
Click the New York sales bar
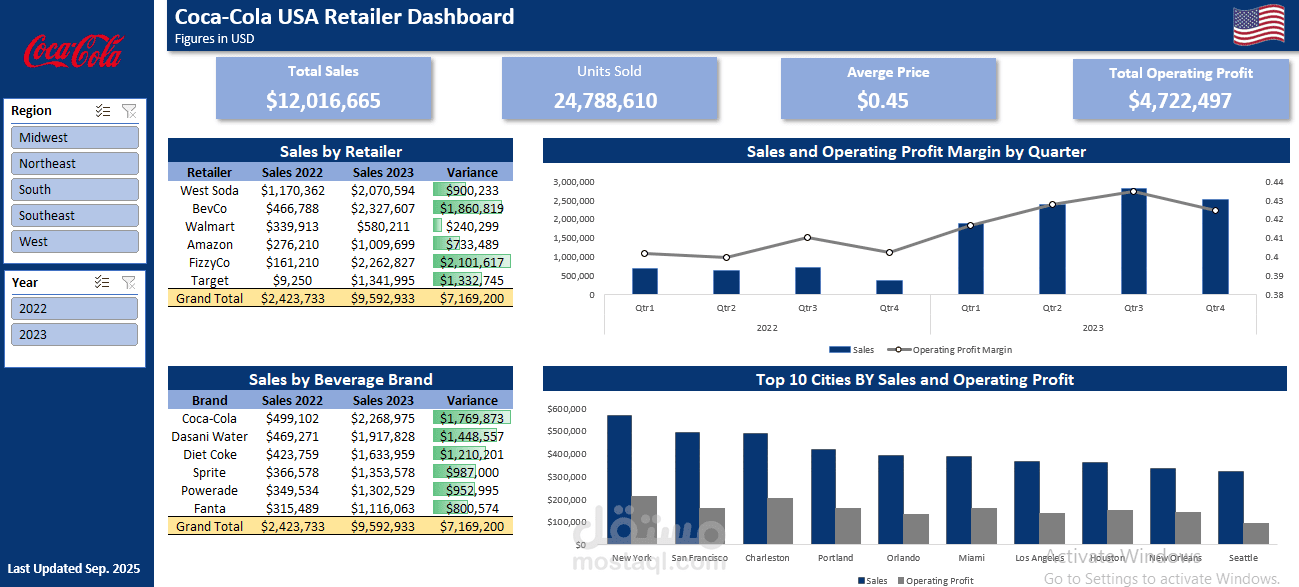click(620, 479)
